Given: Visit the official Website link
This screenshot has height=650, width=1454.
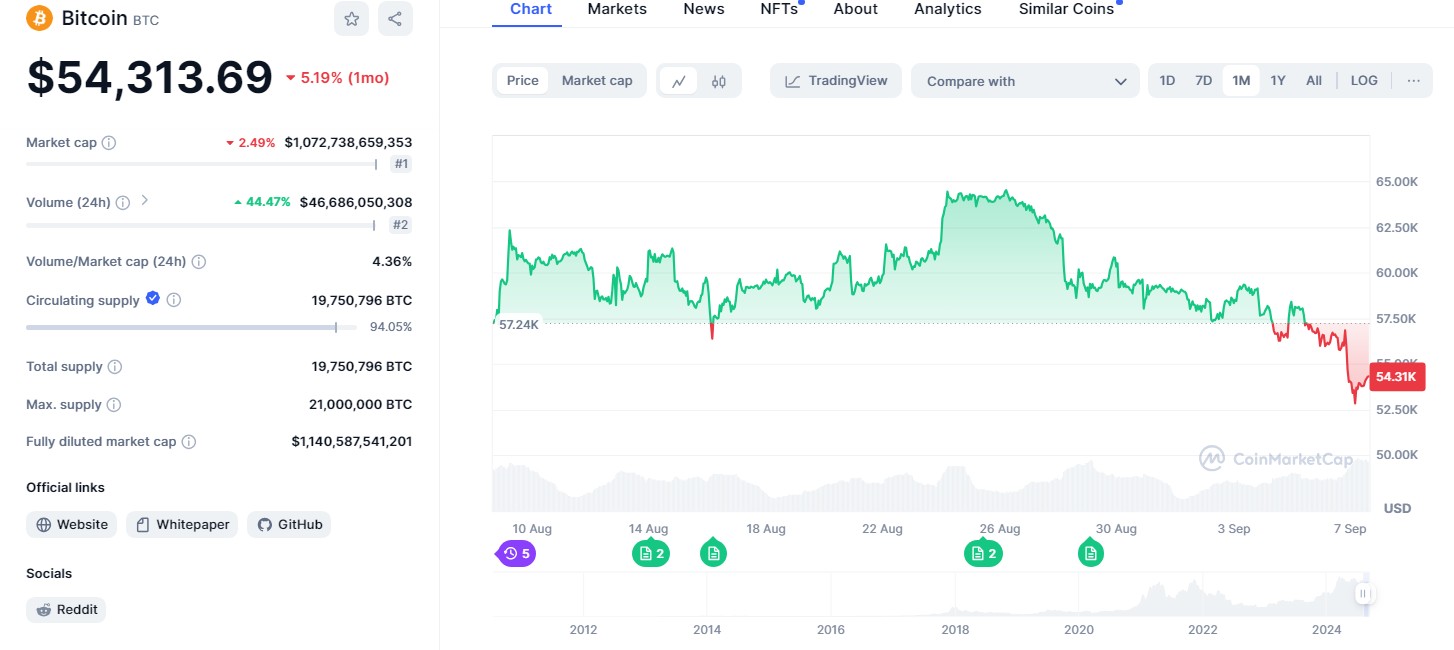Looking at the screenshot, I should click(71, 524).
